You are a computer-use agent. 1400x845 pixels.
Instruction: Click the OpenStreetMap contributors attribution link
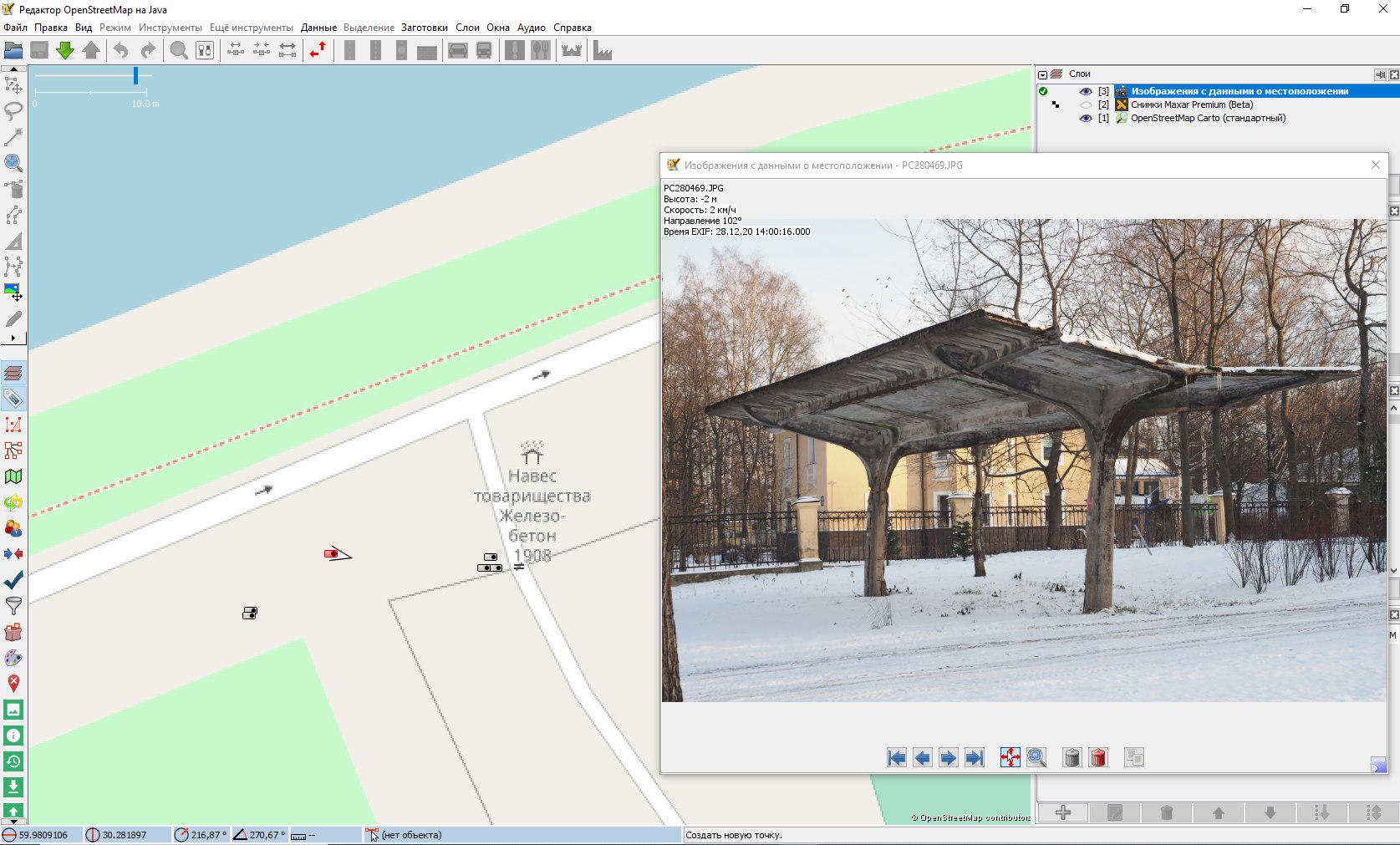[x=971, y=817]
